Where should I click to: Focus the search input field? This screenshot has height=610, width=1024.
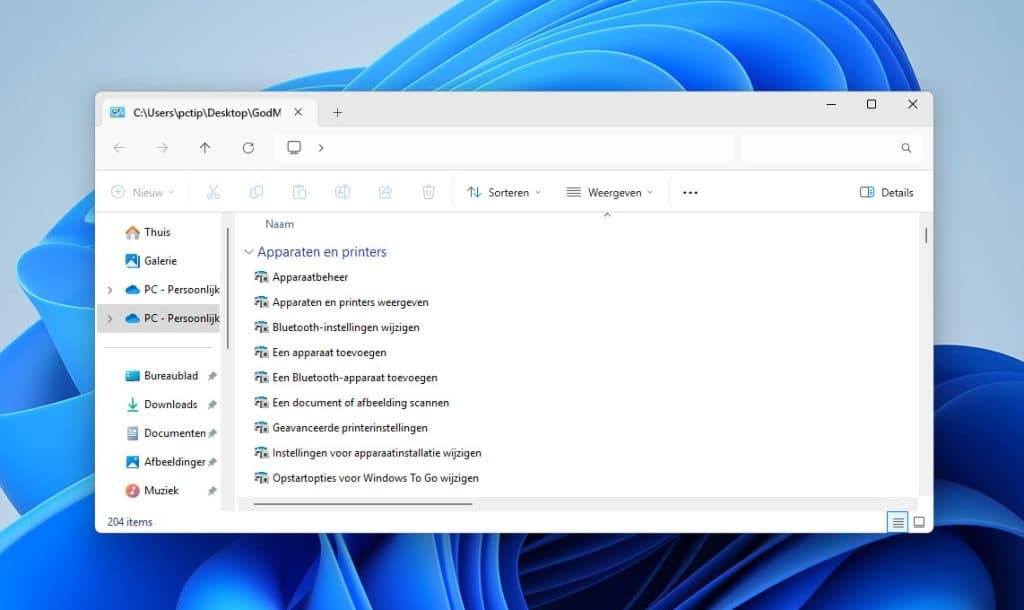pyautogui.click(x=831, y=148)
